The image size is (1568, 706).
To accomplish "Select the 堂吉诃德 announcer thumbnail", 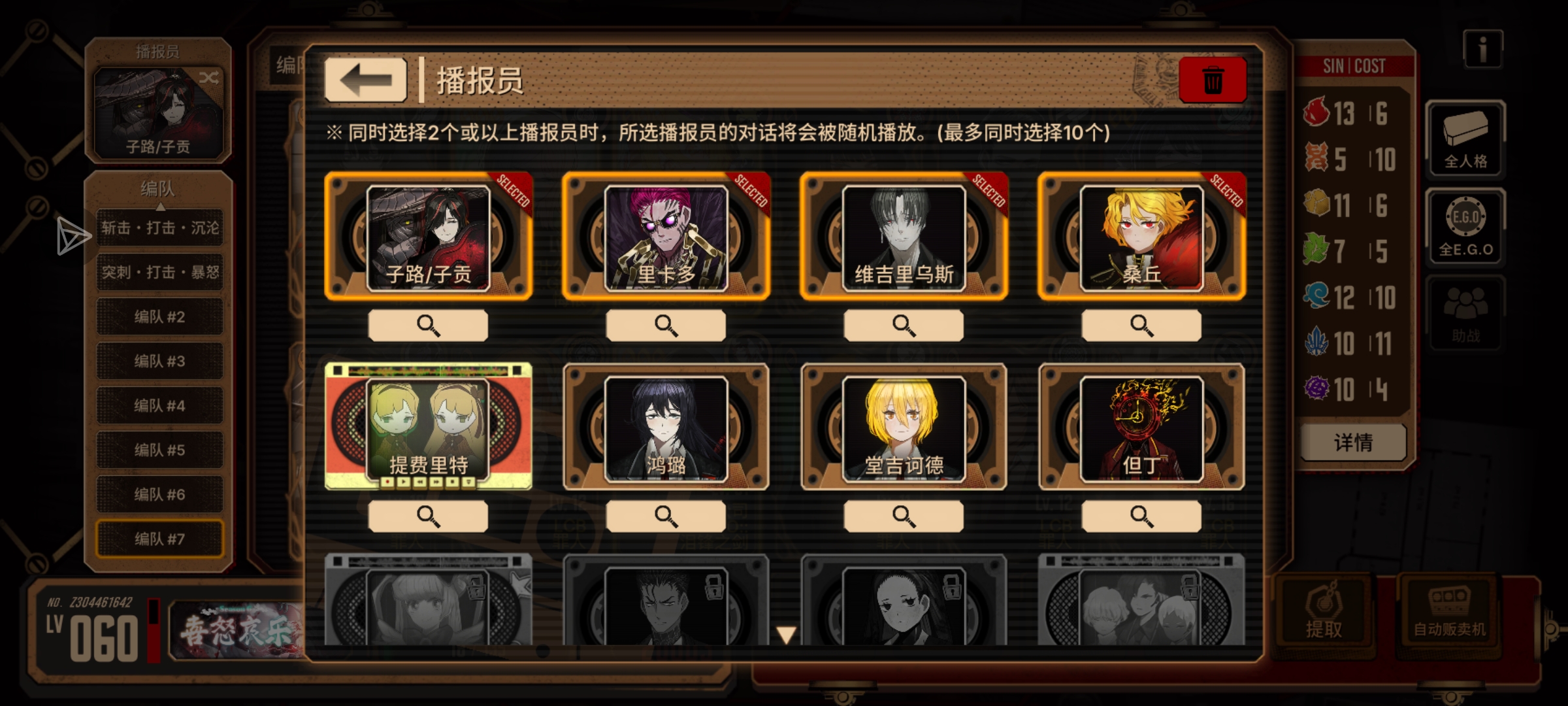I will pos(904,428).
